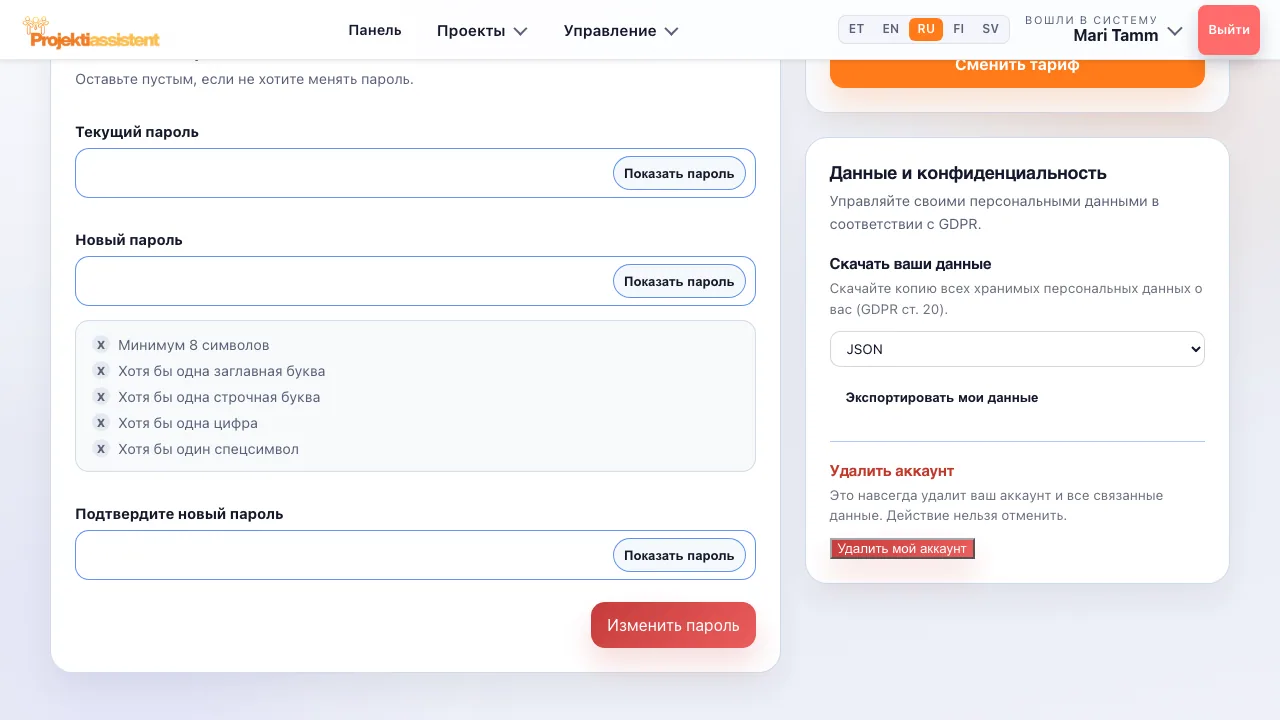
Task: Switch language to SV
Action: pyautogui.click(x=991, y=29)
